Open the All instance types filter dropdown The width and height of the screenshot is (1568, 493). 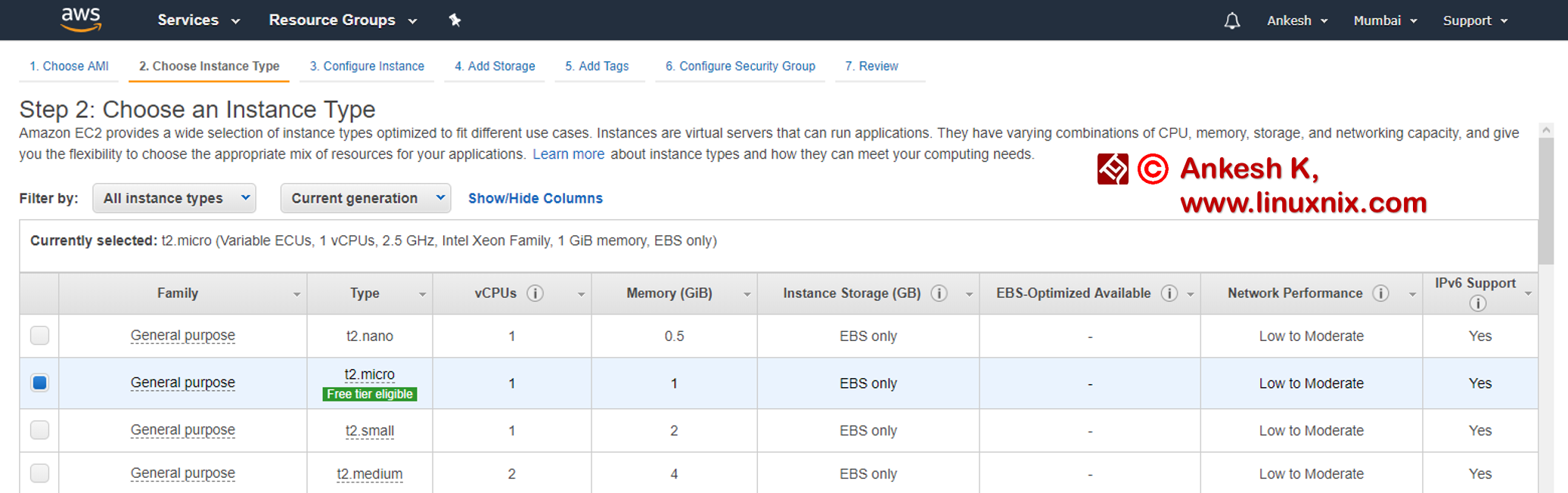click(175, 198)
